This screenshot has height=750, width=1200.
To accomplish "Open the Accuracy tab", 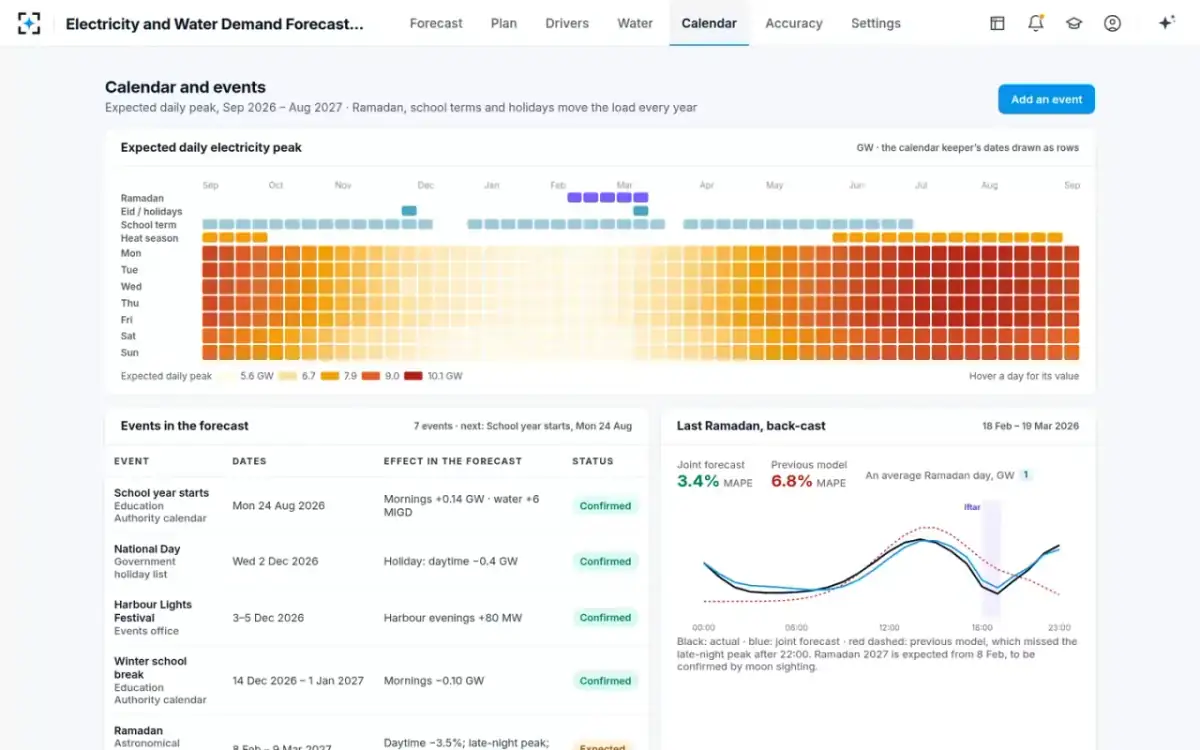I will (794, 23).
